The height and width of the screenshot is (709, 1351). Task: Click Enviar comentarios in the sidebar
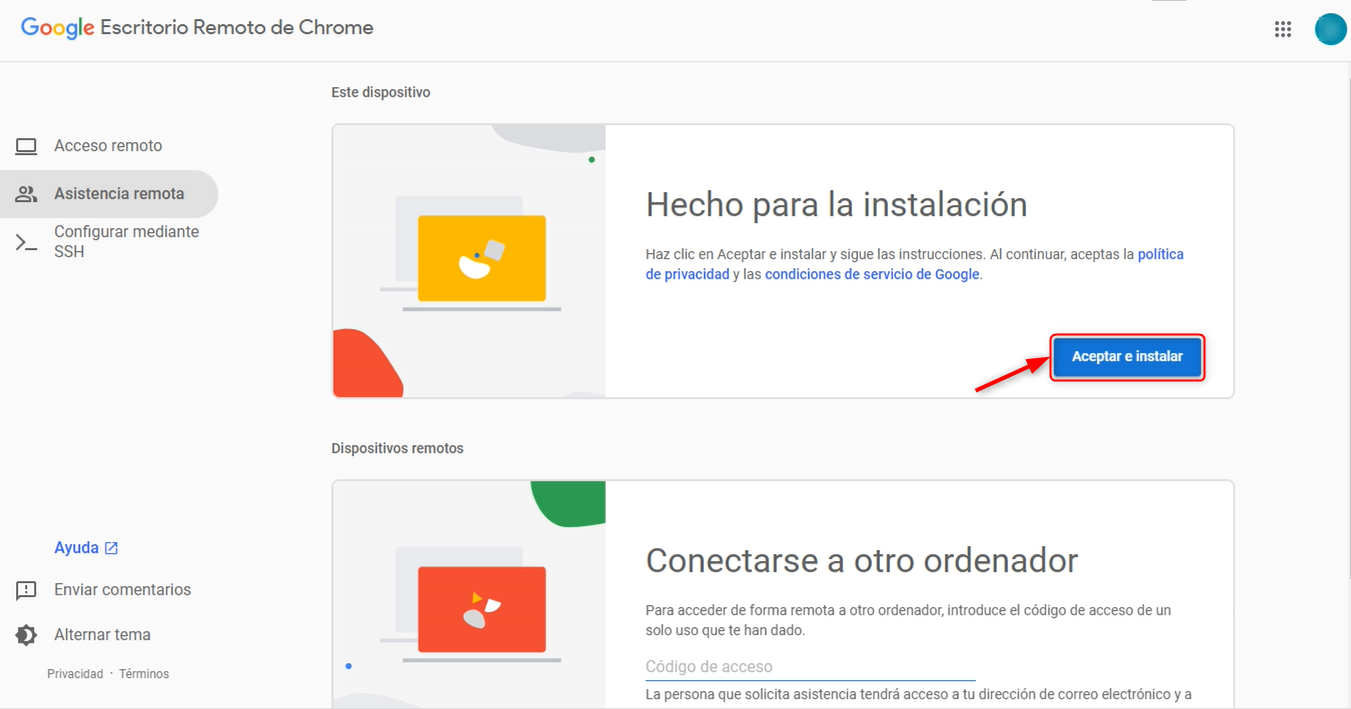(122, 590)
